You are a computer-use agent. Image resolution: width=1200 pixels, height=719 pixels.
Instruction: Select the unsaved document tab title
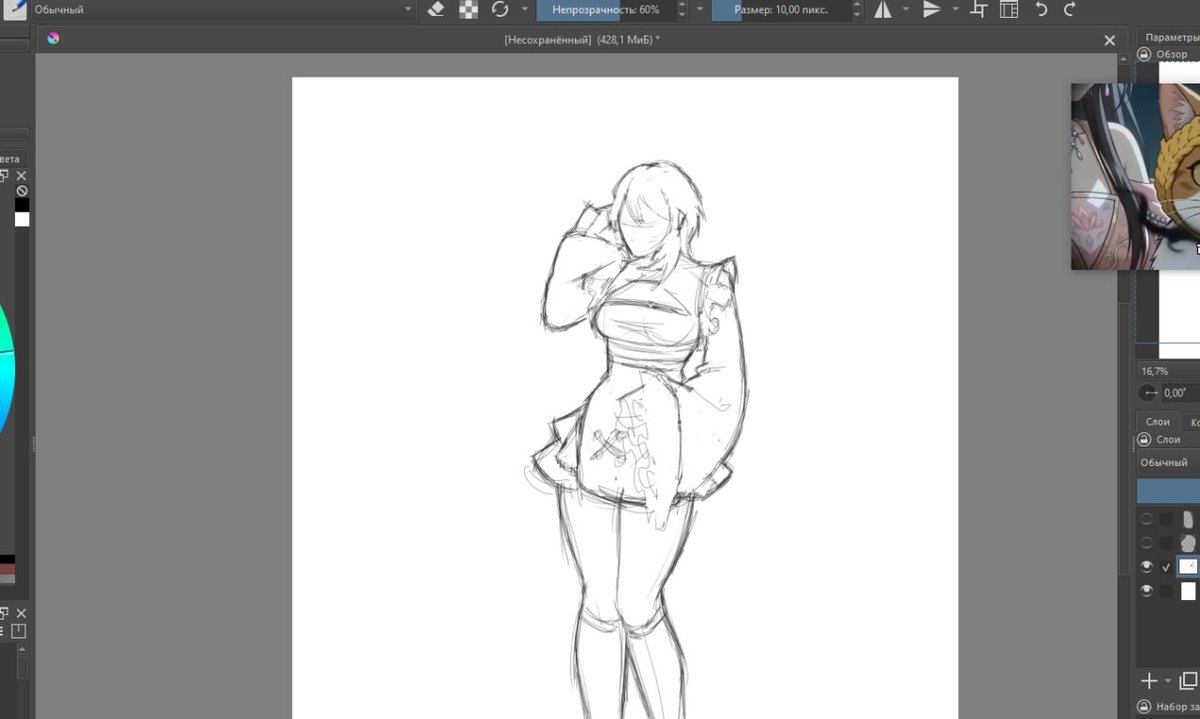click(581, 39)
